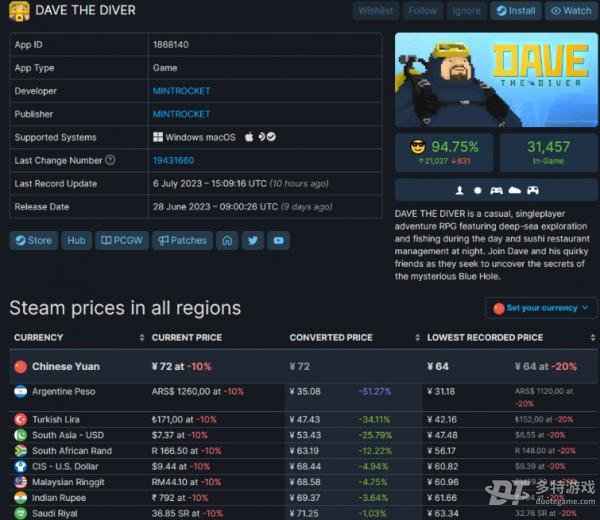Click the Turkish Lira flag icon

[x=21, y=420]
